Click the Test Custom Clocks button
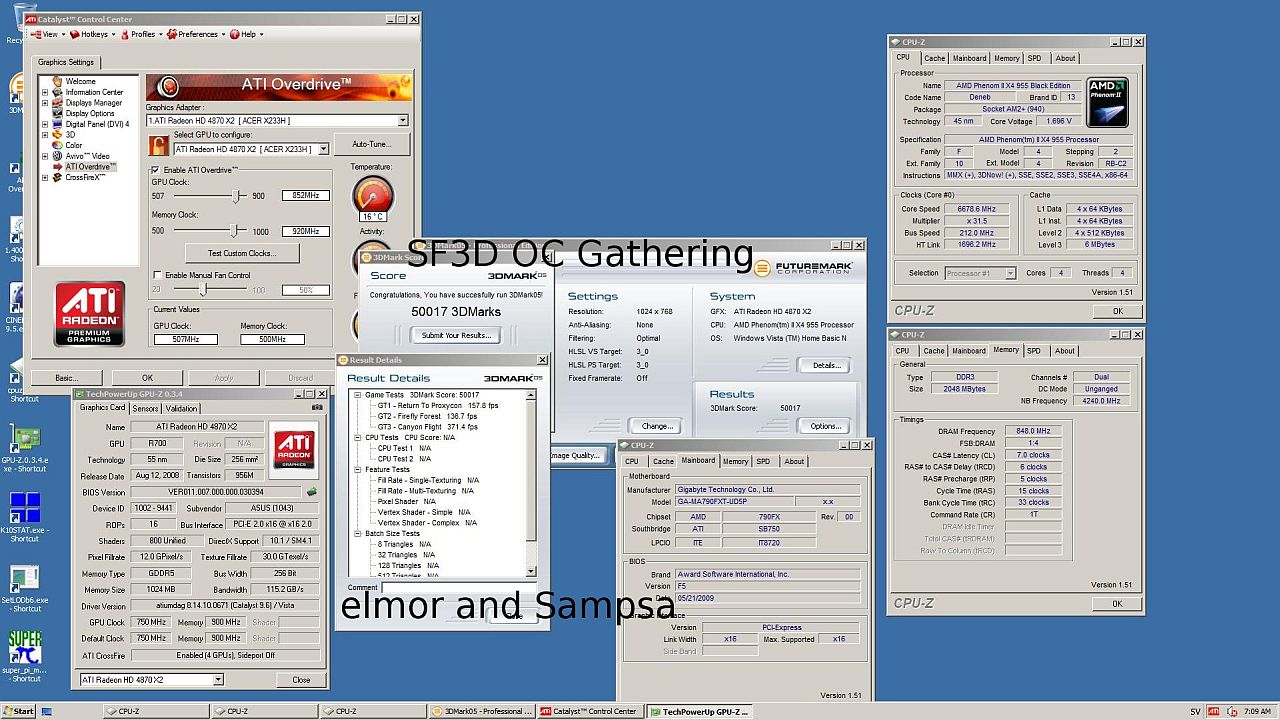The image size is (1280, 720). pos(241,253)
